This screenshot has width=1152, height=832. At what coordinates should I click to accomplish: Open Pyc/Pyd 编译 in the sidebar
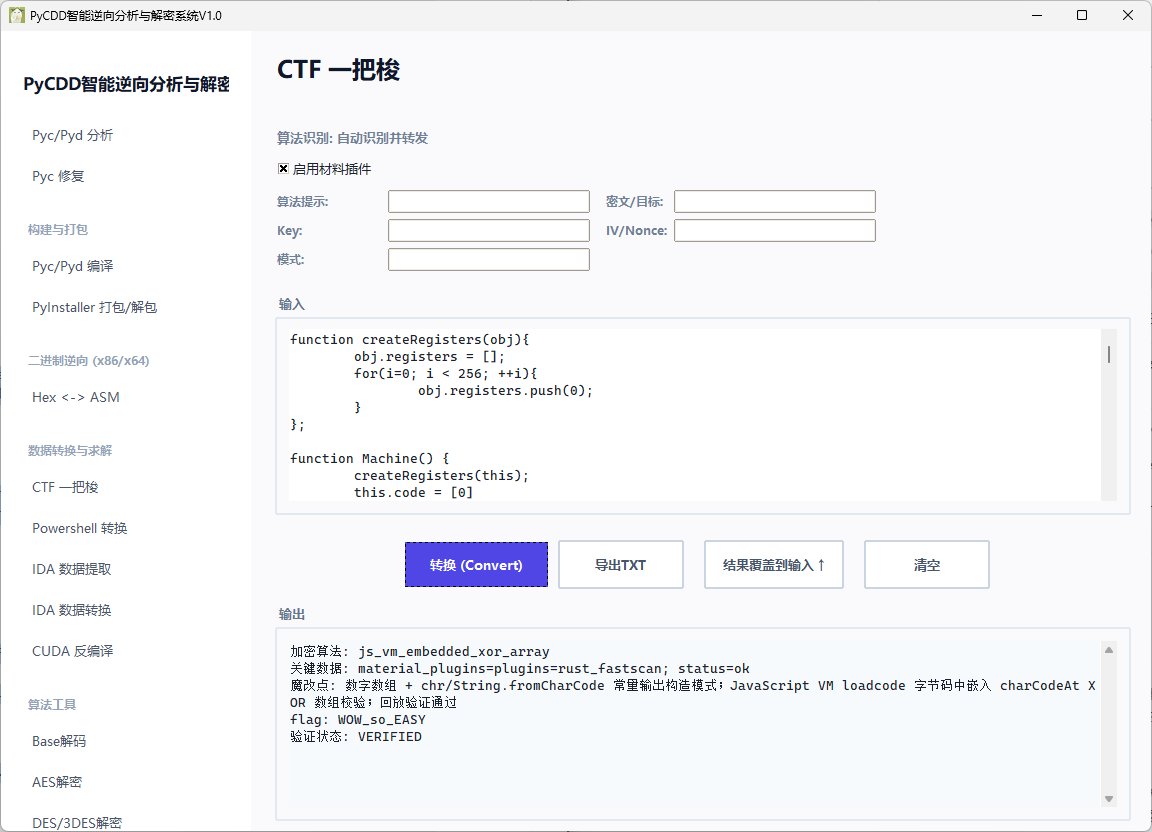(x=72, y=266)
